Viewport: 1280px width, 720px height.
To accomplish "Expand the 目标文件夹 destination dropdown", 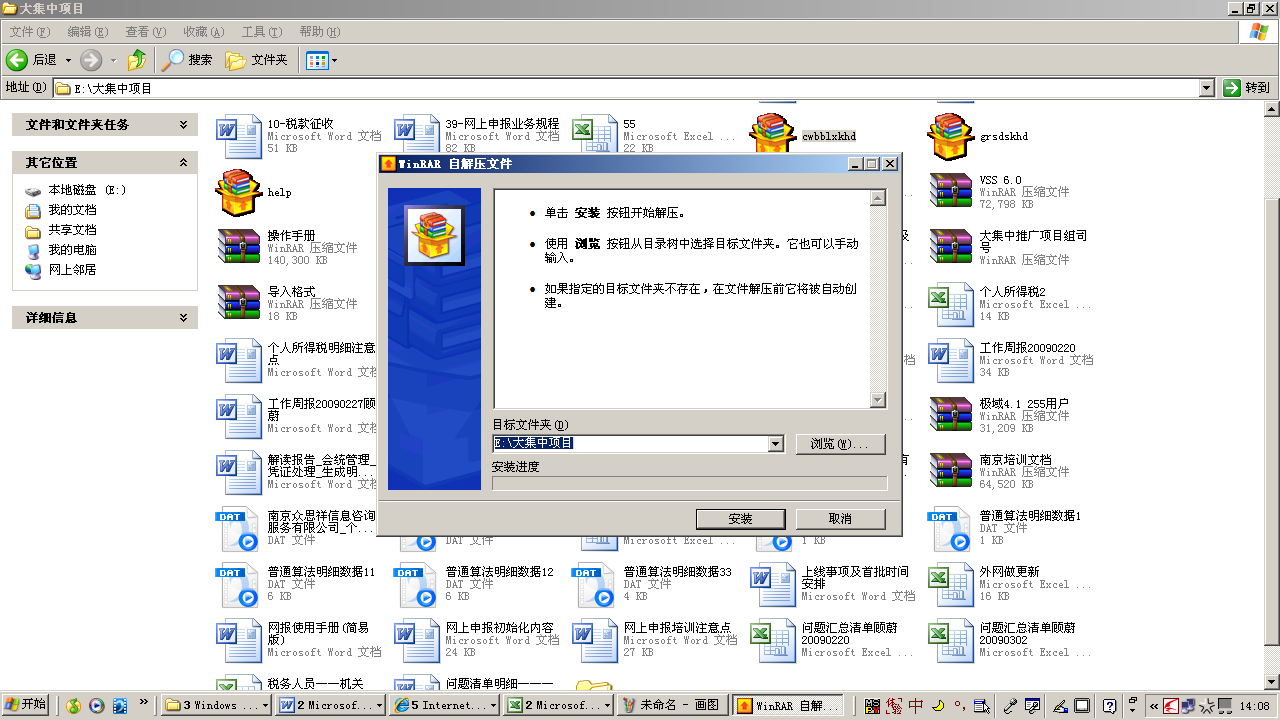I will pos(775,444).
